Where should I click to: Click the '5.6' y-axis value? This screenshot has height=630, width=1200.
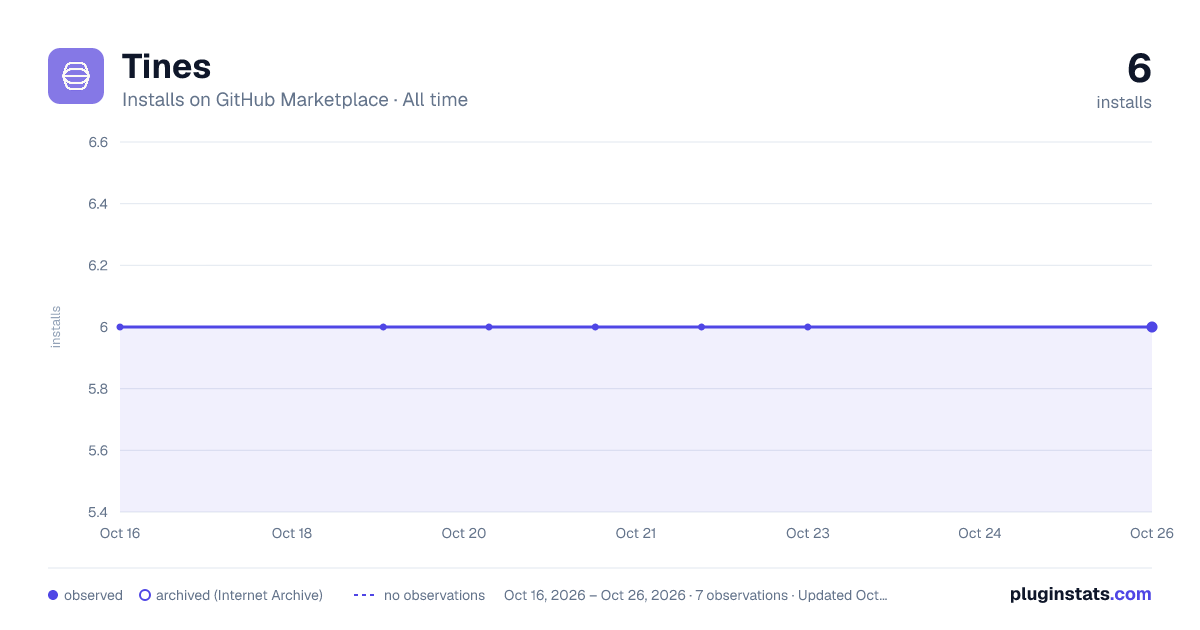point(98,450)
